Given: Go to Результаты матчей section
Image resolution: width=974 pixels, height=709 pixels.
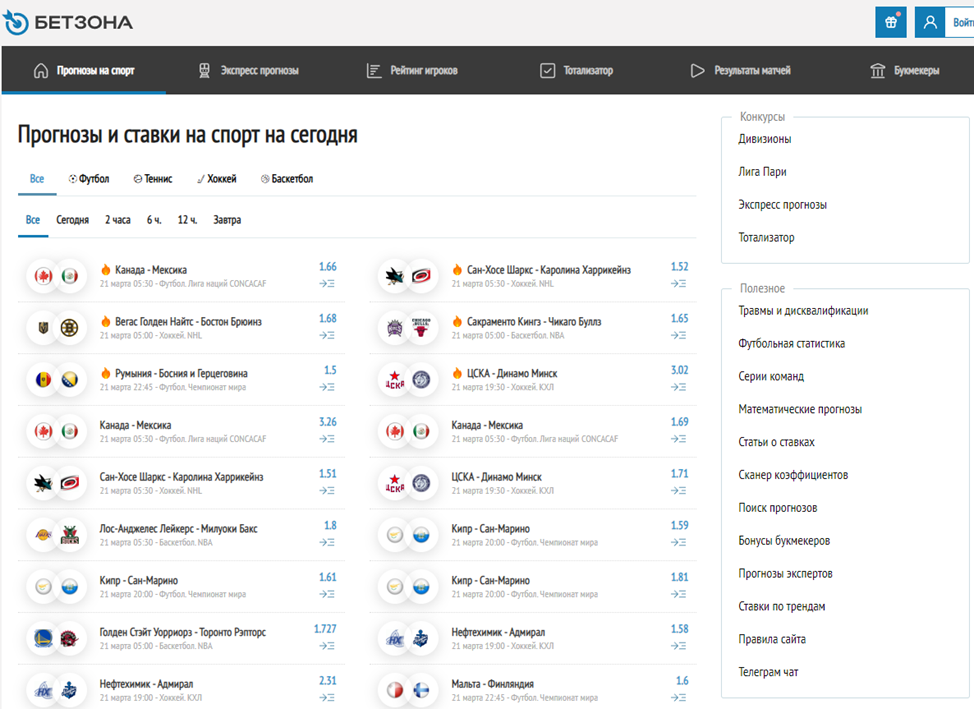Looking at the screenshot, I should pyautogui.click(x=740, y=71).
